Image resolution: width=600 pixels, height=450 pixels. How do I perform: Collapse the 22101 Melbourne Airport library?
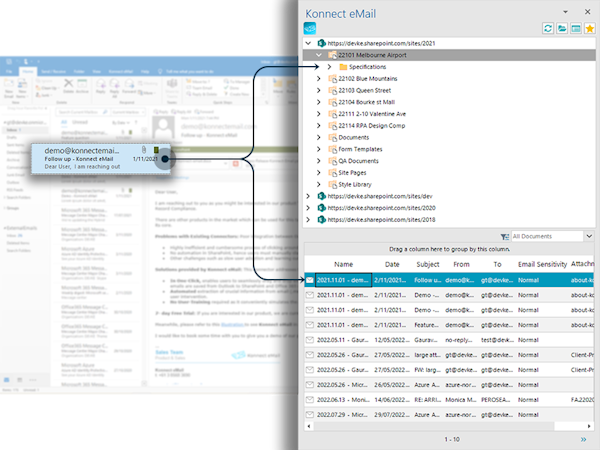[x=319, y=55]
